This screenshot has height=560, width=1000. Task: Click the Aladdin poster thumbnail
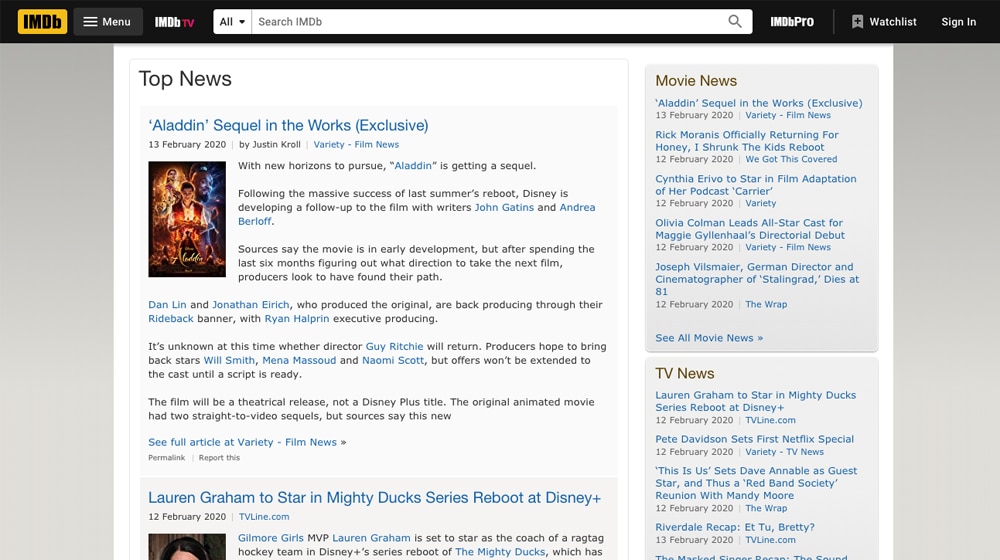tap(187, 219)
